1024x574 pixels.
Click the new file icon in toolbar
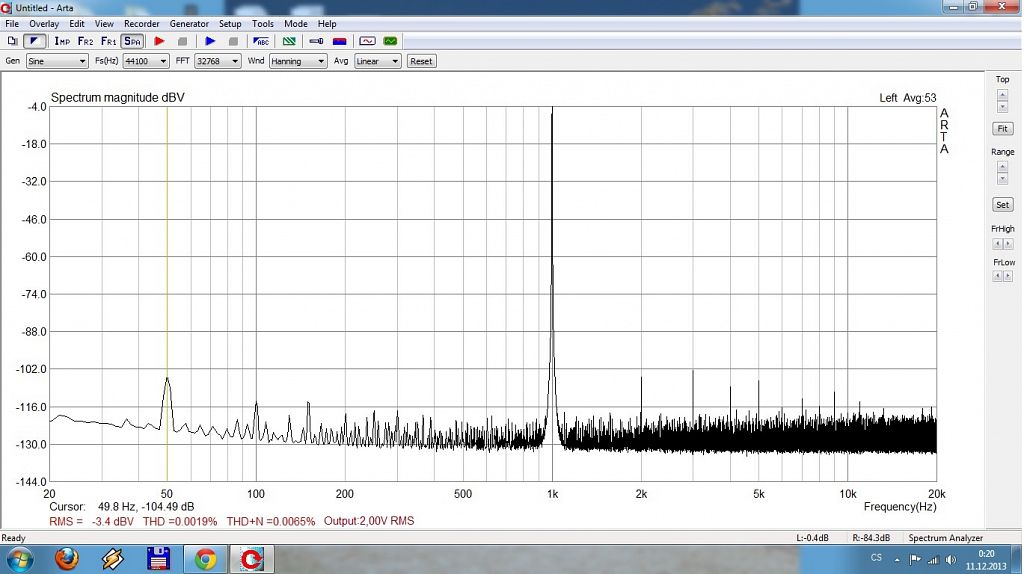click(12, 41)
